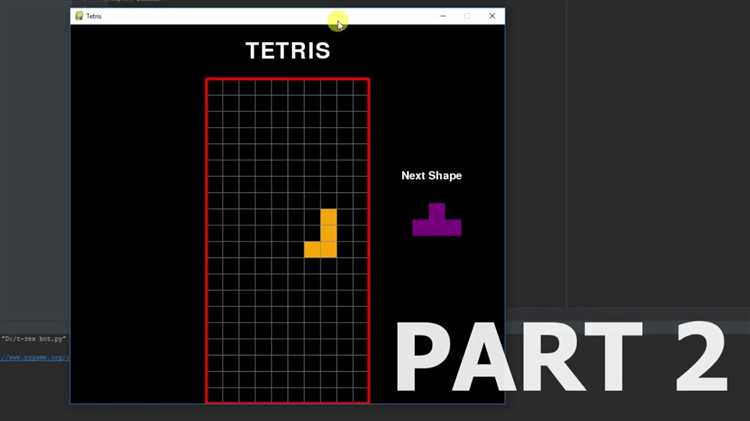
Task: Minimize the Tetris window
Action: point(443,16)
